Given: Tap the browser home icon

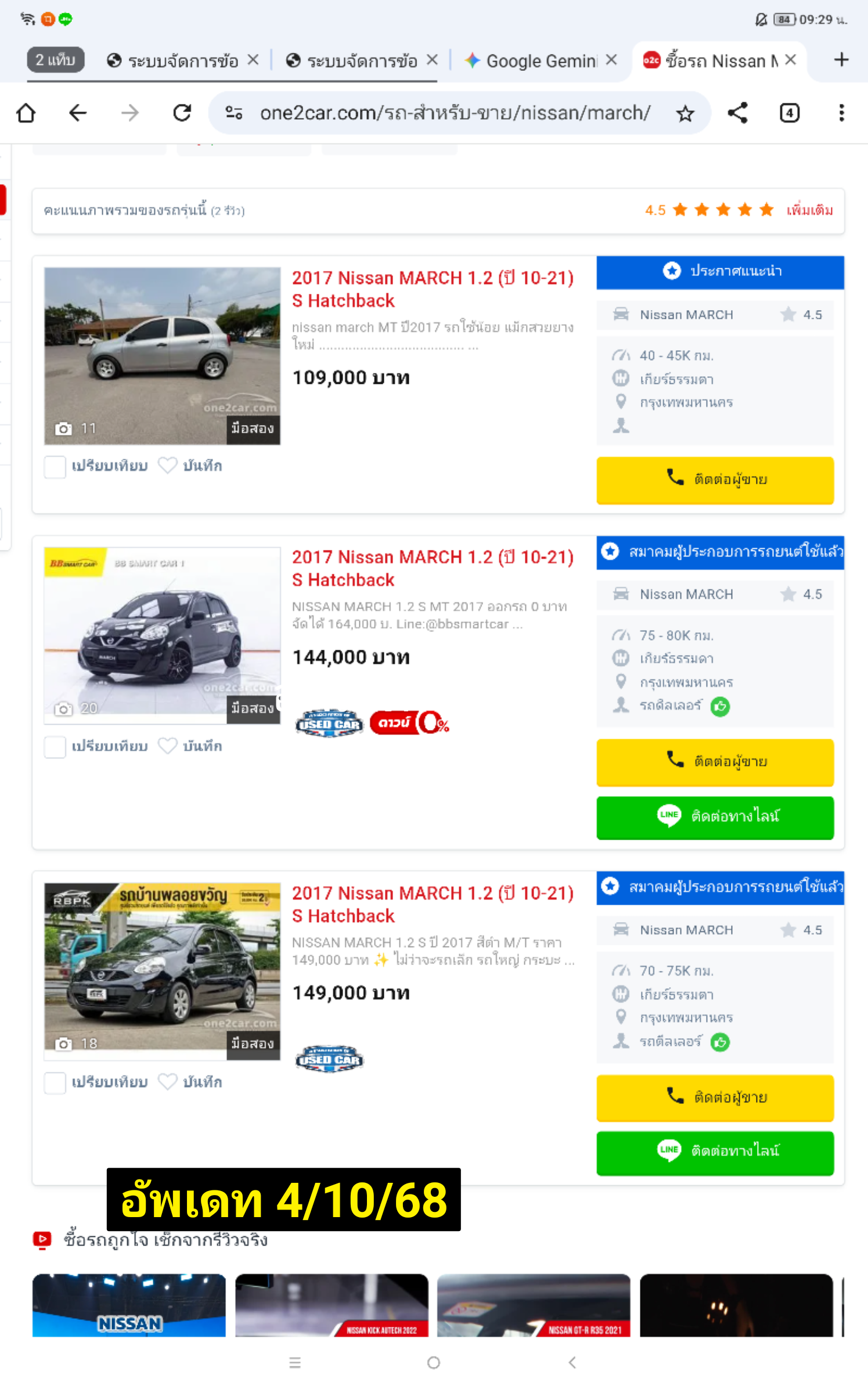Looking at the screenshot, I should click(26, 113).
